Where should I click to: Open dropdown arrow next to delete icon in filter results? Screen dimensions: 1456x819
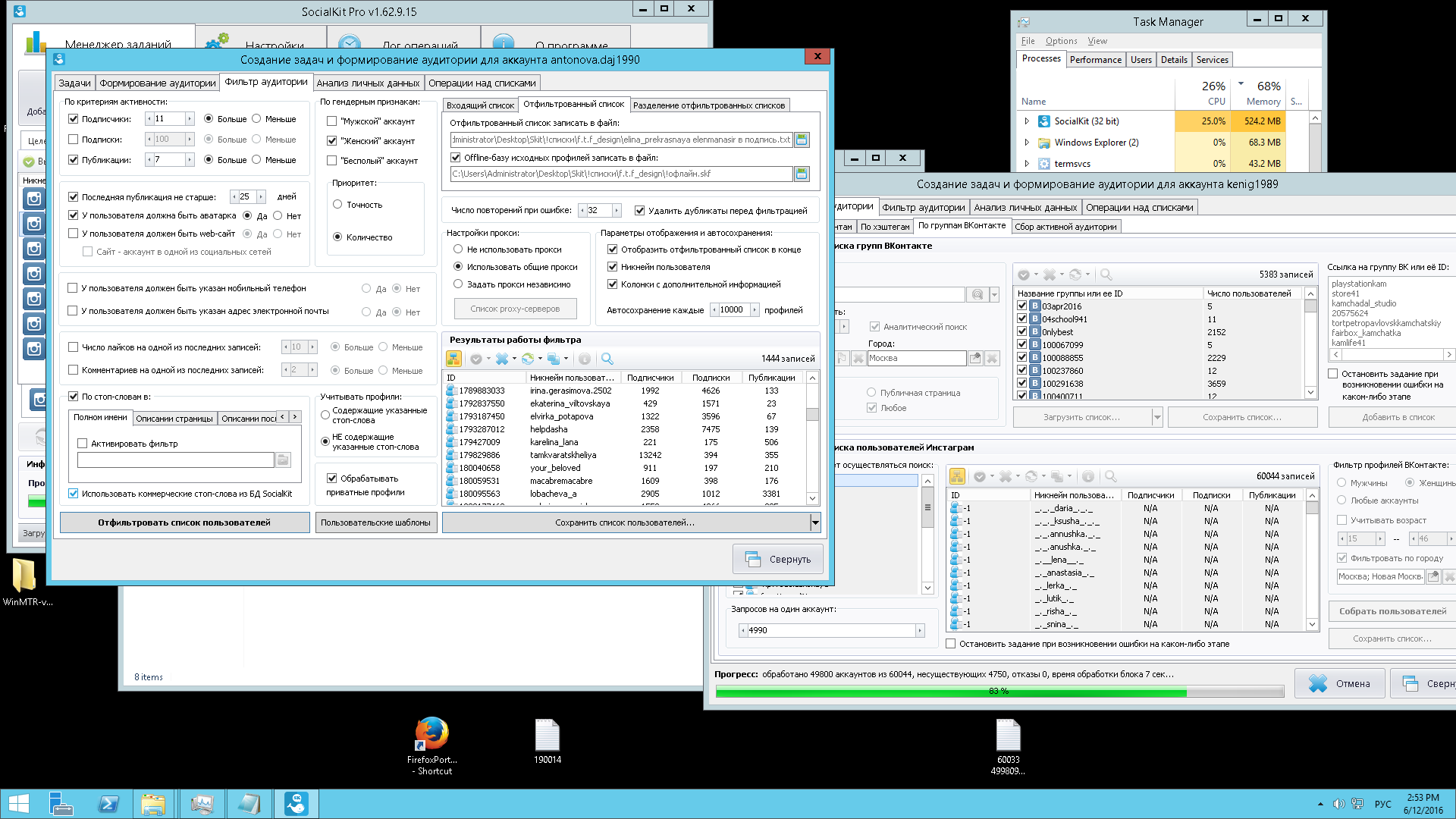coord(514,359)
